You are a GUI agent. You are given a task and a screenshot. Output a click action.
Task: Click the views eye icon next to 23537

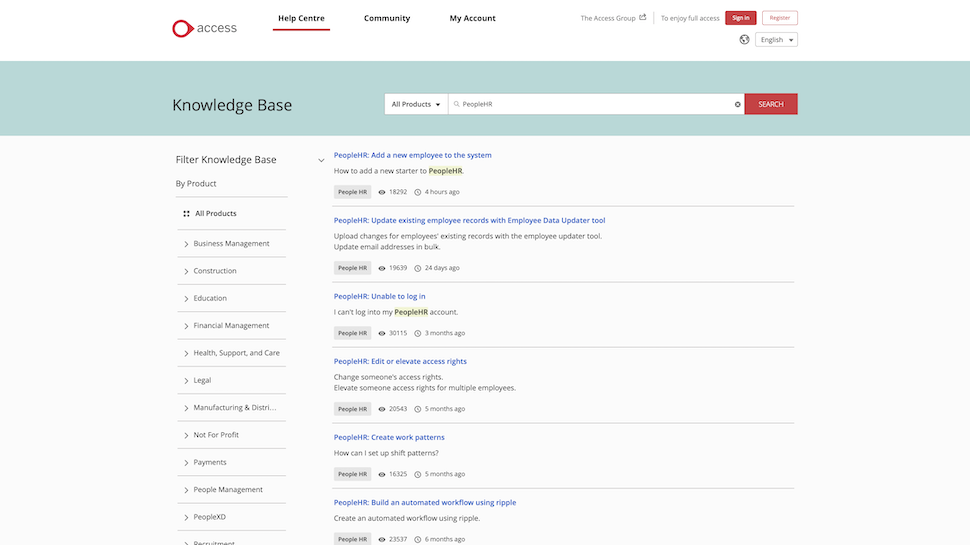[x=382, y=539]
